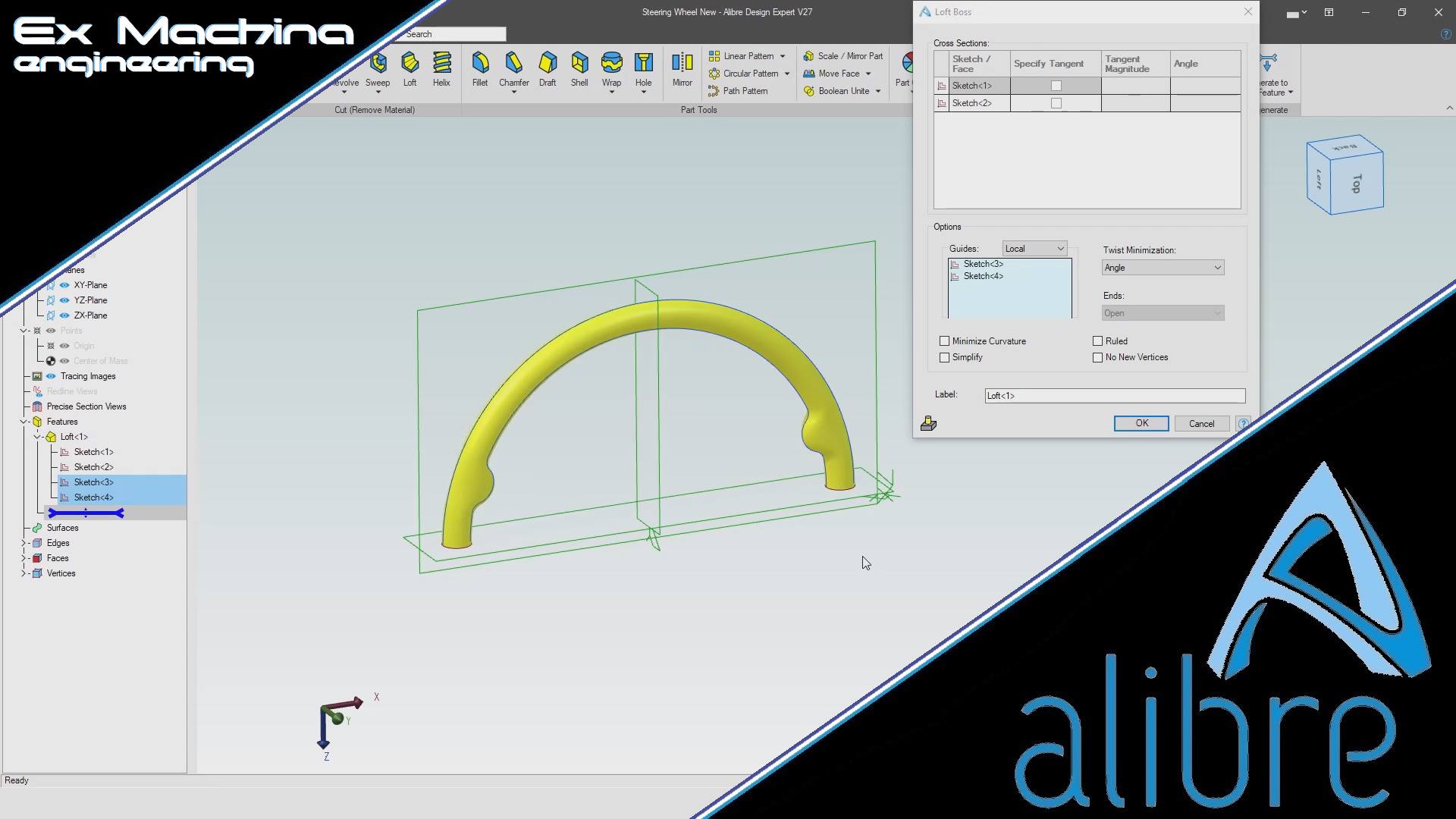This screenshot has width=1456, height=819.
Task: Choose the Helix cut tool
Action: point(441,64)
